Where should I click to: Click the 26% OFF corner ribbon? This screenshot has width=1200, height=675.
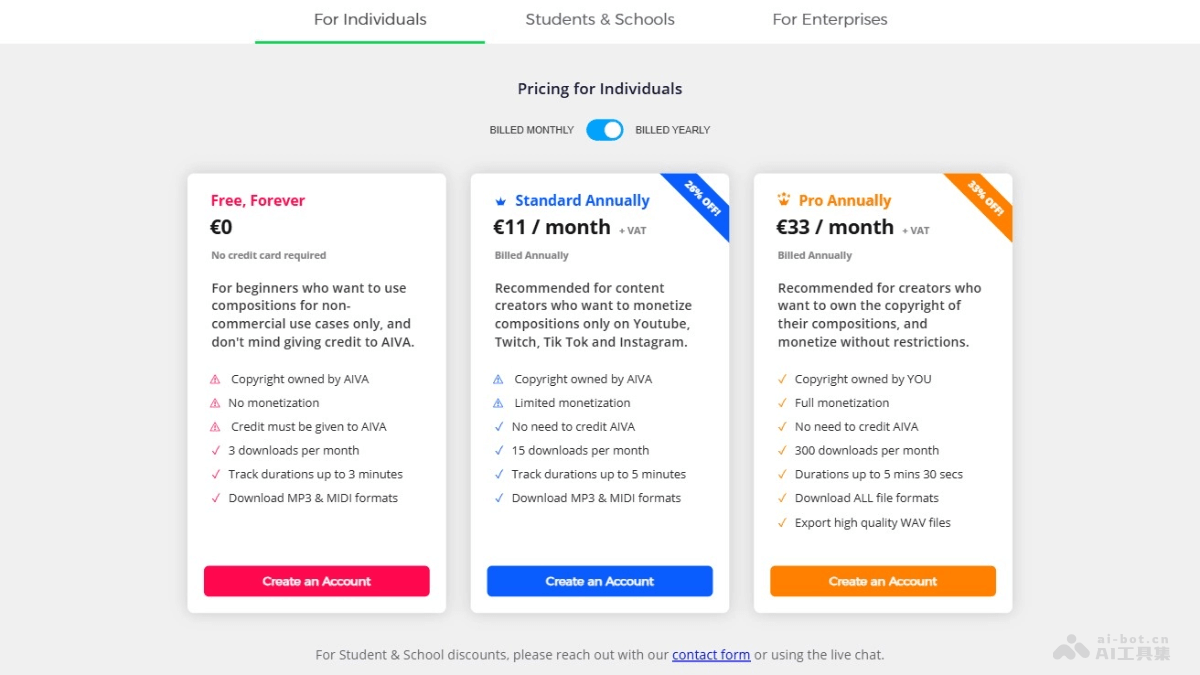[704, 199]
